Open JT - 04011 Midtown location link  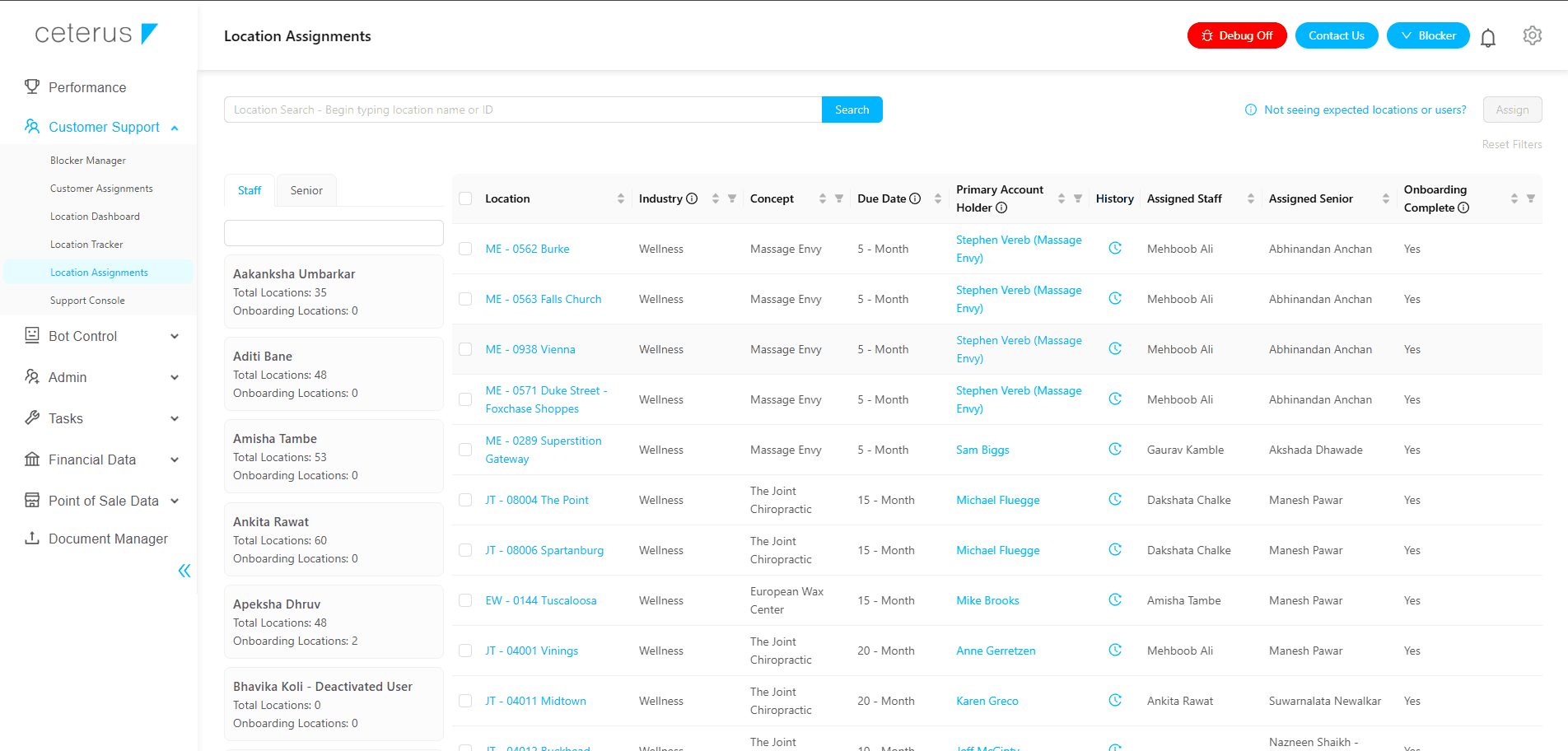coord(536,701)
